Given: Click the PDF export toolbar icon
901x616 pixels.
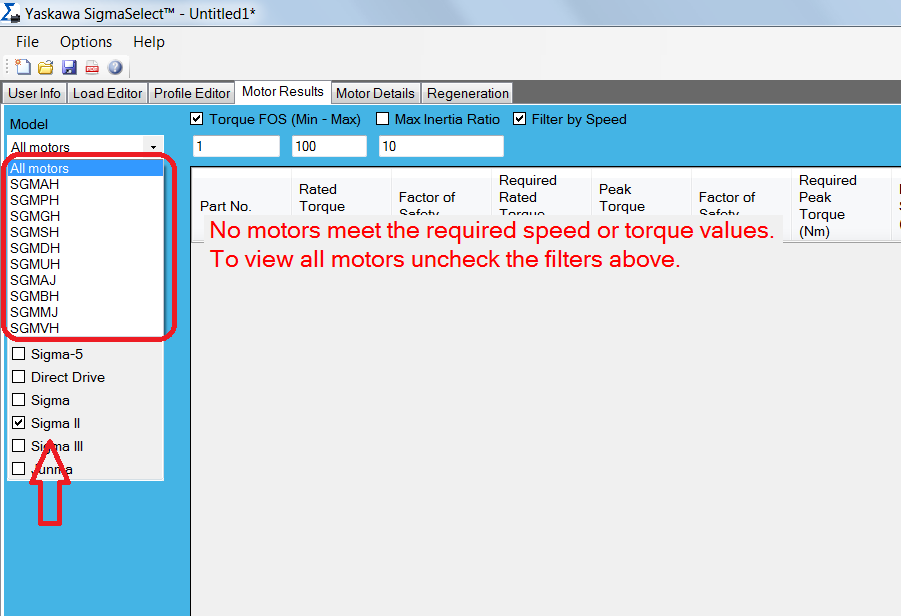Looking at the screenshot, I should tap(92, 68).
